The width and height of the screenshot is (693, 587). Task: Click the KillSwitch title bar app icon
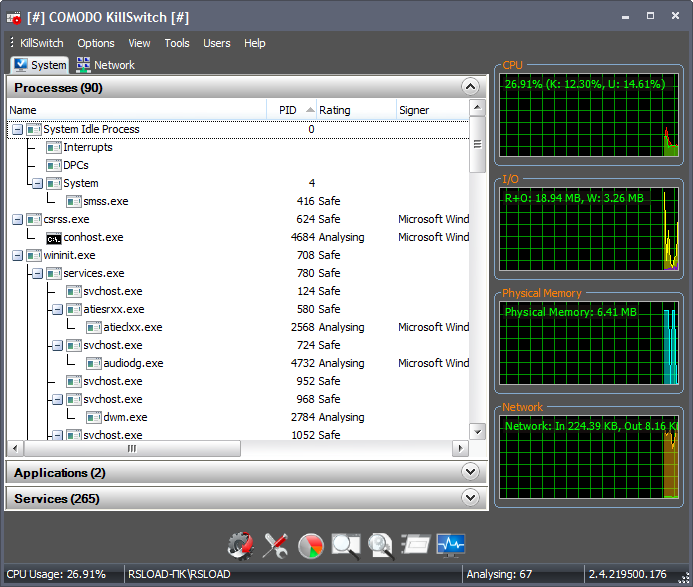click(x=14, y=18)
